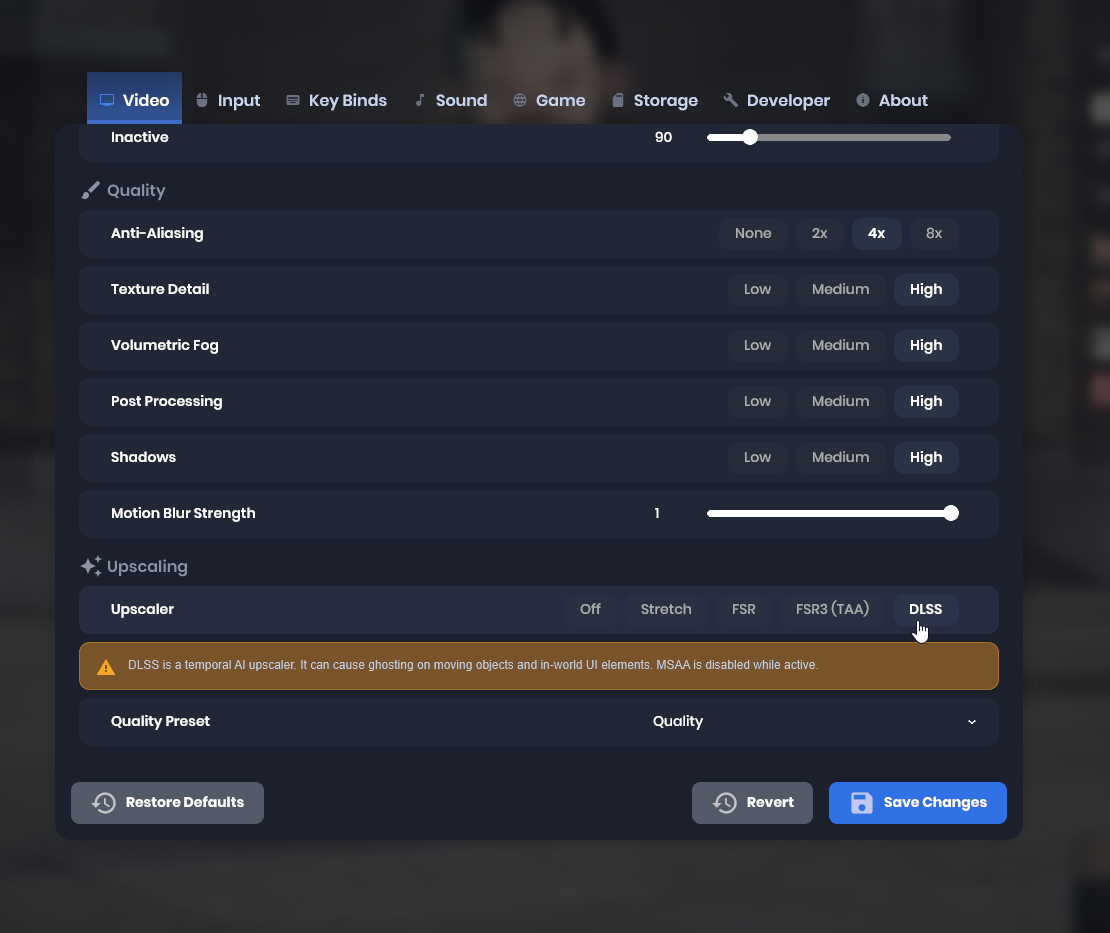Turn the Upscaler Off
The width and height of the screenshot is (1110, 933).
(590, 609)
